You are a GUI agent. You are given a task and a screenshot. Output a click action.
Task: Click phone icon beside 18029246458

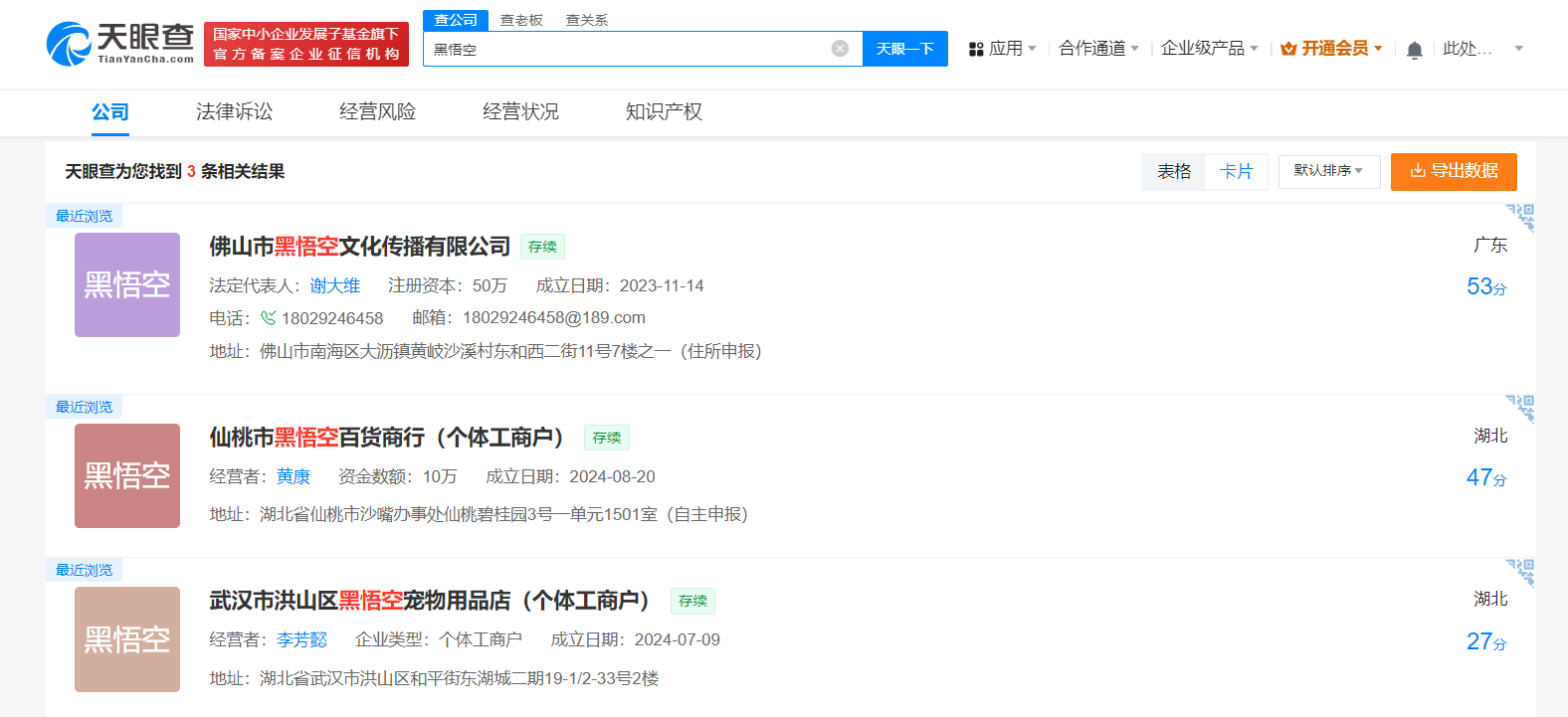[x=269, y=318]
